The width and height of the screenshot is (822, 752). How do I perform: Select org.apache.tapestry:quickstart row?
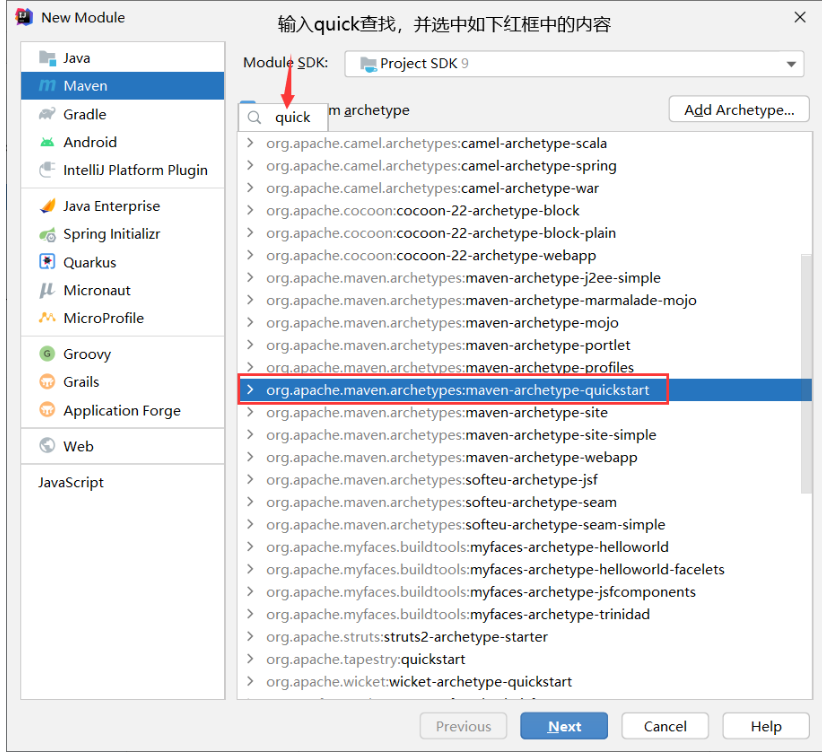pos(524,659)
